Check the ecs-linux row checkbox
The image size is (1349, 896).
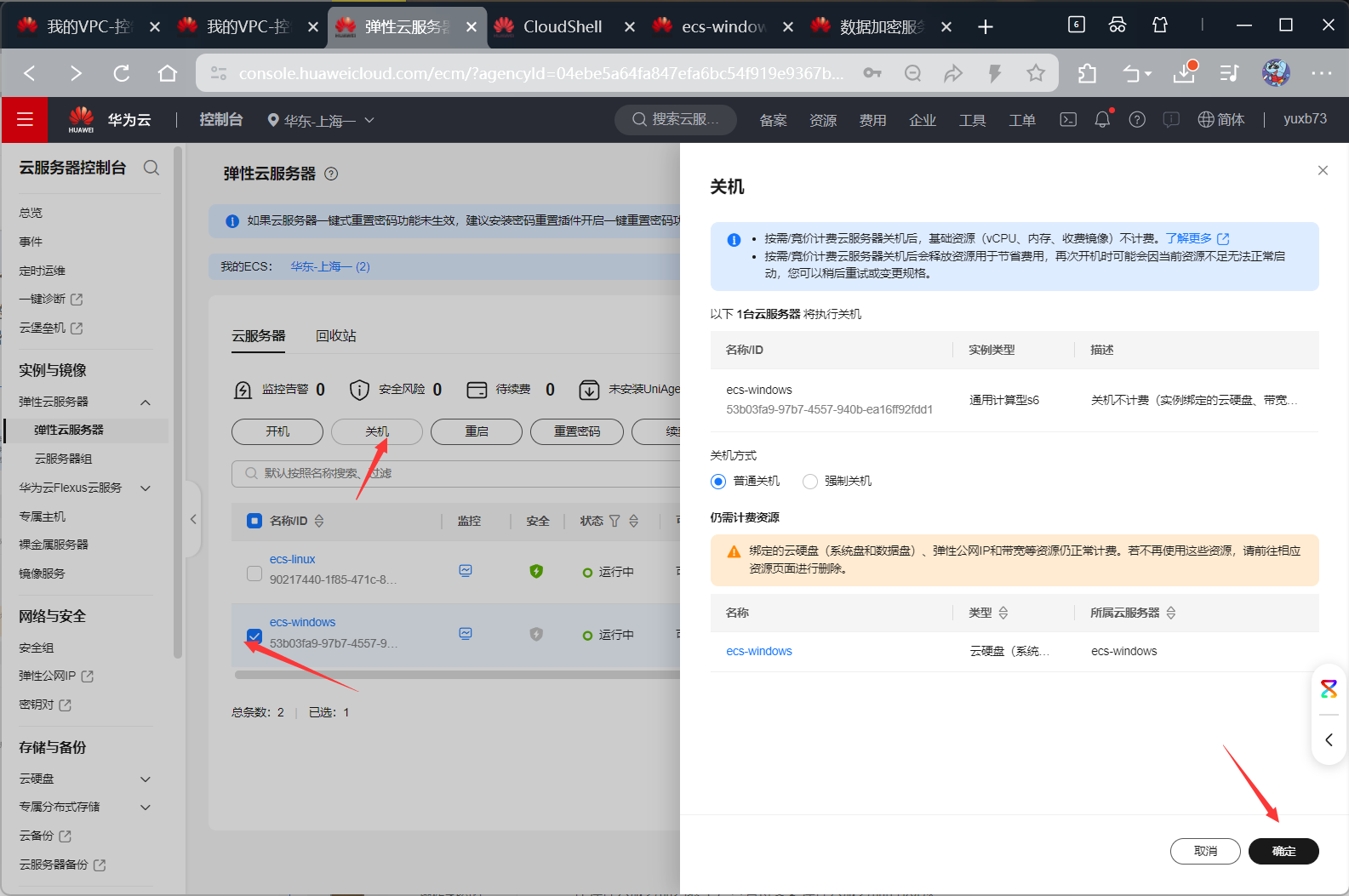[254, 573]
